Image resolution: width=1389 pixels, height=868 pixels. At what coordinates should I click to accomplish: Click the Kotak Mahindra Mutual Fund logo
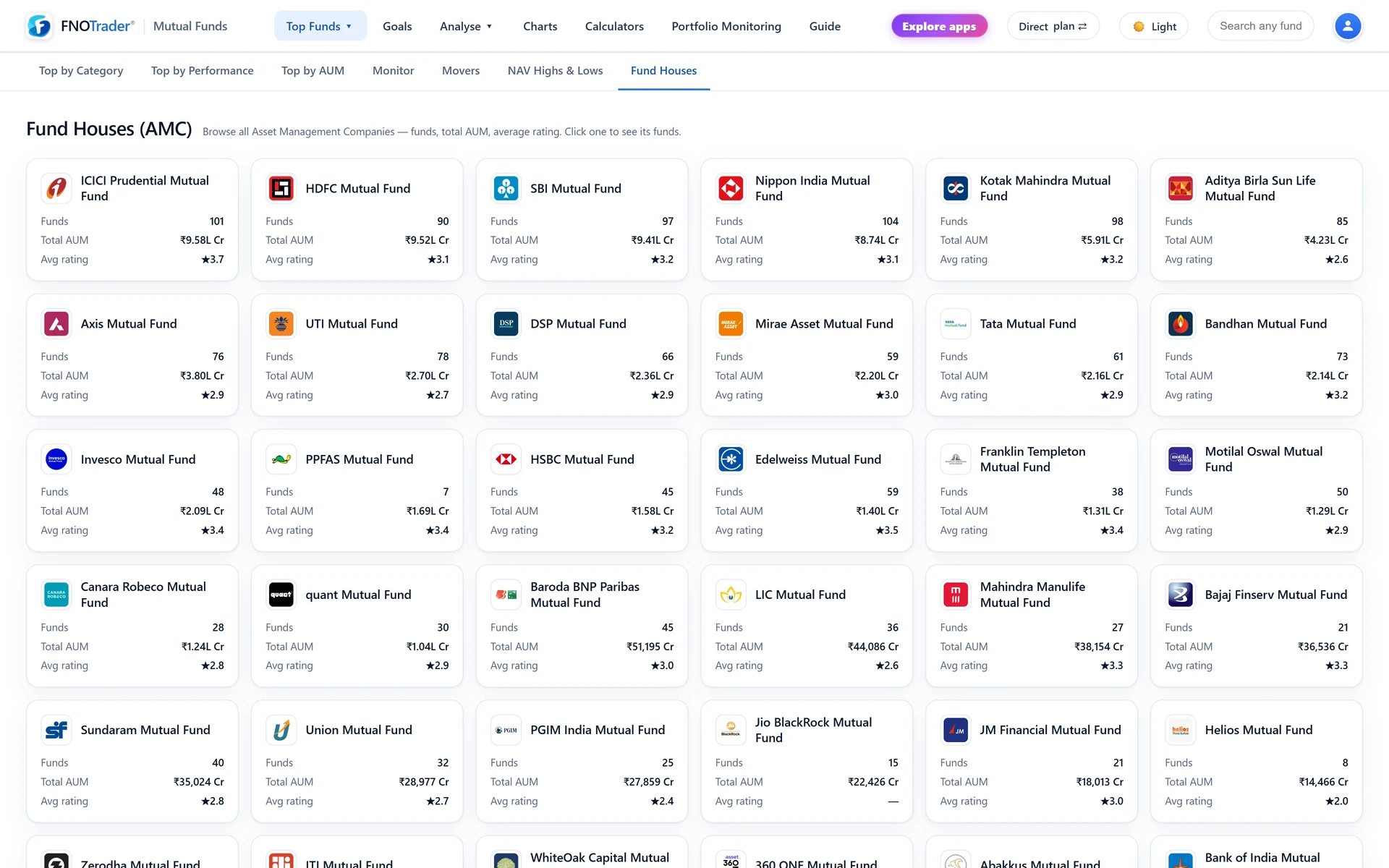pos(956,188)
